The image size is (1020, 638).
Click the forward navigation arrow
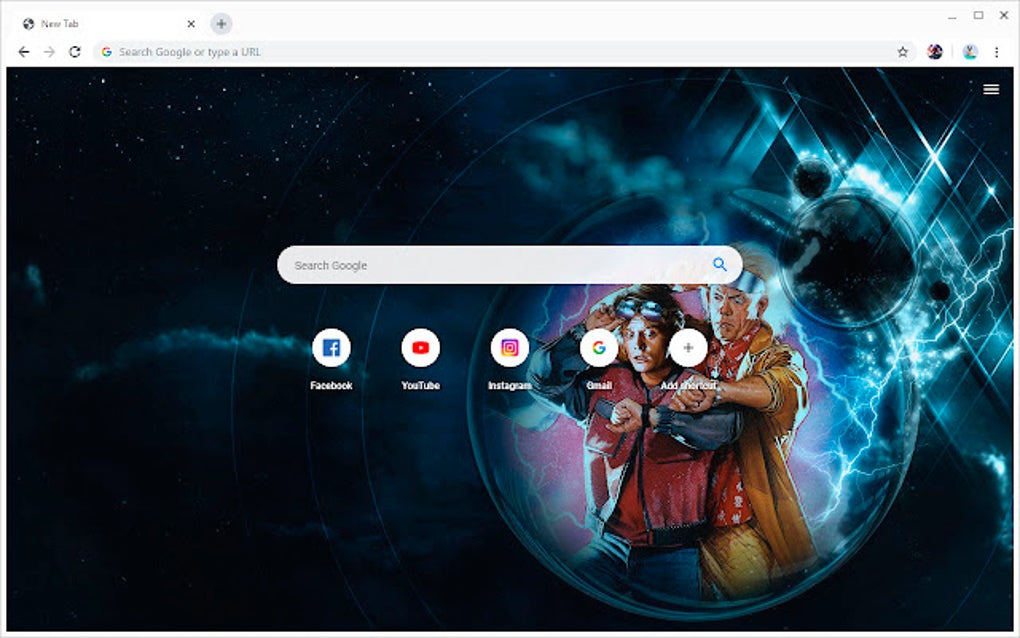pyautogui.click(x=49, y=52)
